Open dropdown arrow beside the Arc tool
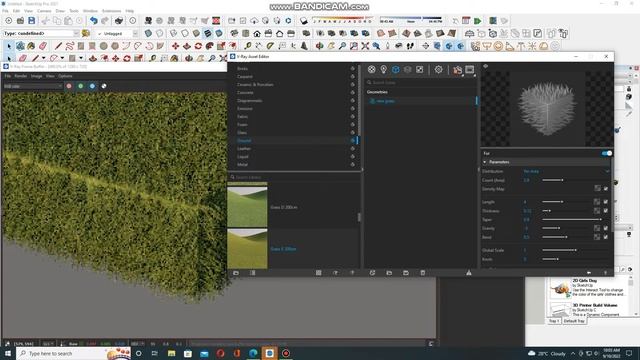Image resolution: width=640 pixels, height=360 pixels. [62, 58]
